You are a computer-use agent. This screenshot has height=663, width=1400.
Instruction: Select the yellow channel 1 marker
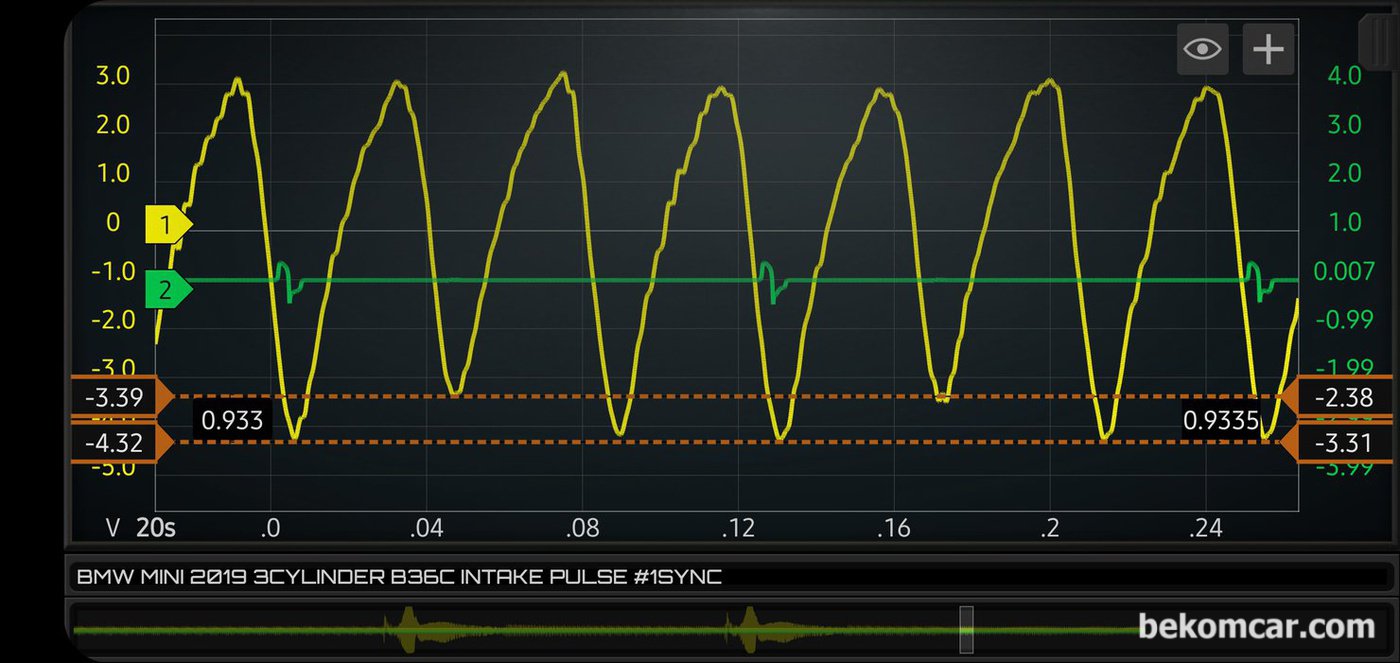[x=168, y=224]
